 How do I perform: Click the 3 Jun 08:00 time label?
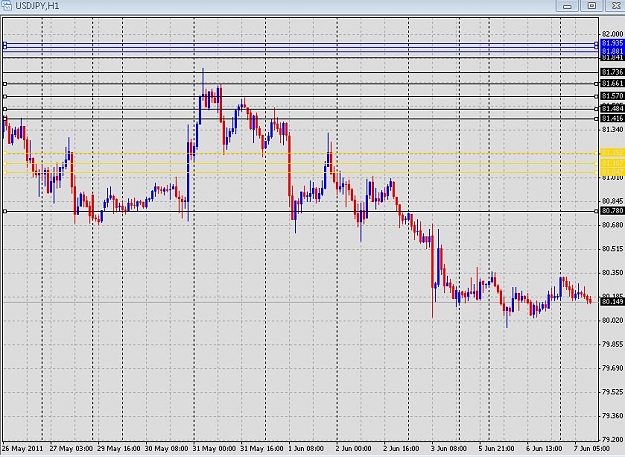tap(449, 449)
